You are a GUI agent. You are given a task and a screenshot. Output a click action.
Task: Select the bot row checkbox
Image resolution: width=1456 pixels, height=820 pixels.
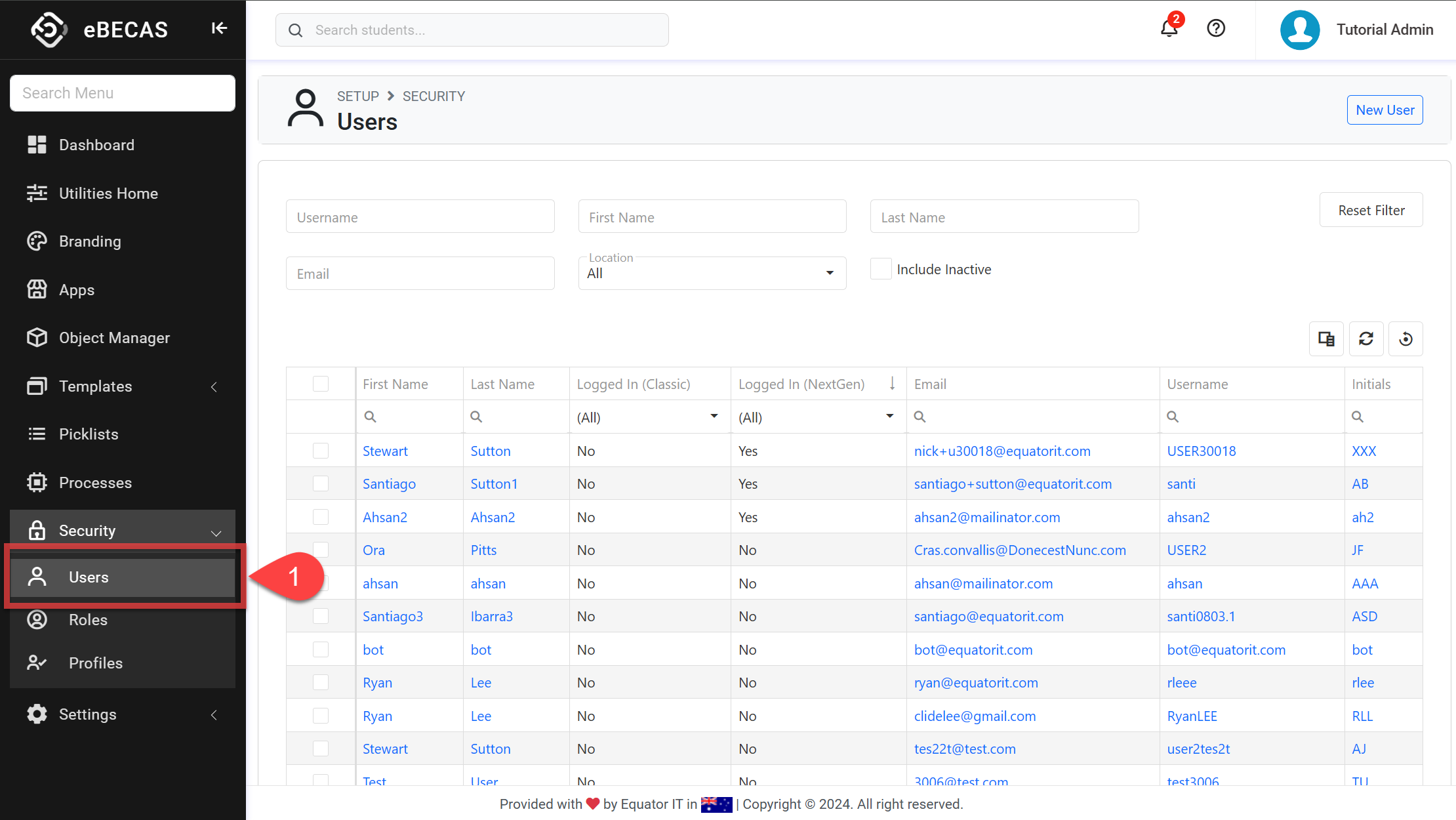coord(321,649)
